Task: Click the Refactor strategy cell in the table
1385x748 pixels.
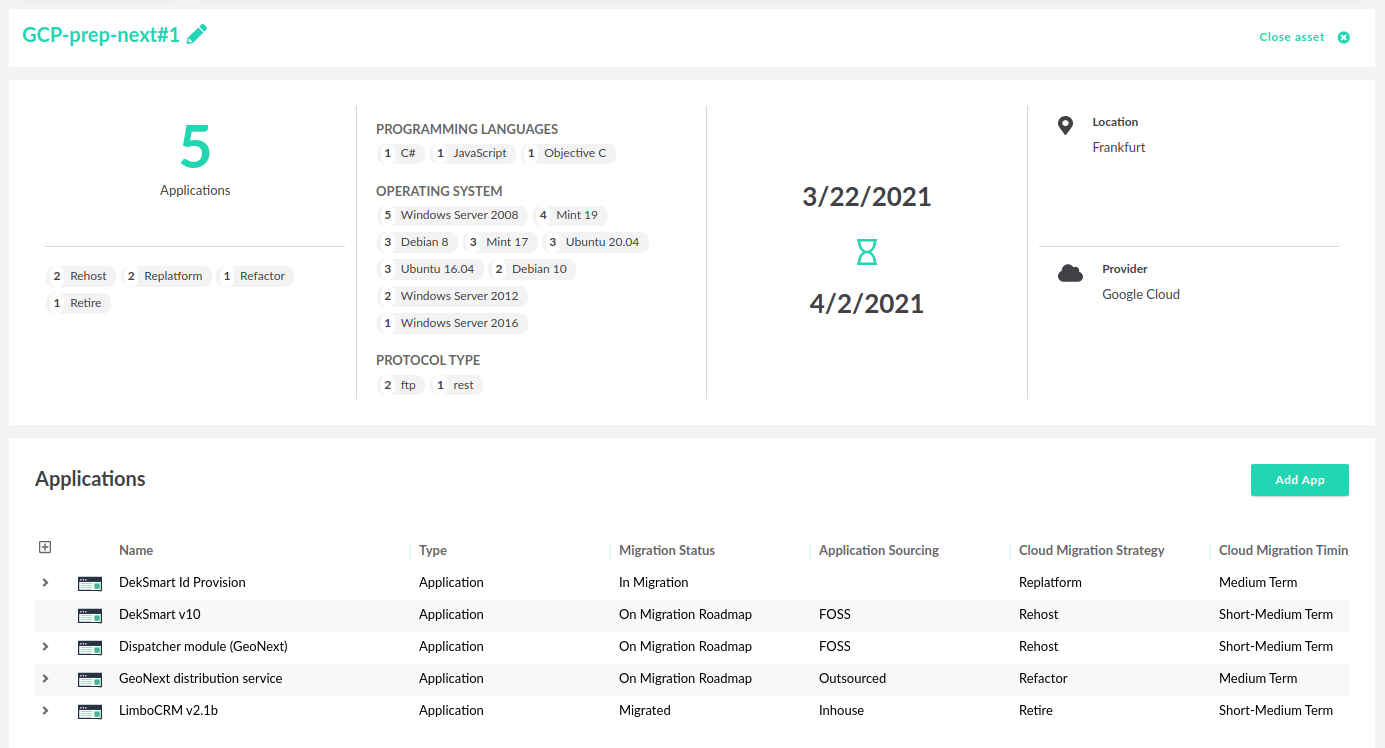Action: click(1044, 678)
